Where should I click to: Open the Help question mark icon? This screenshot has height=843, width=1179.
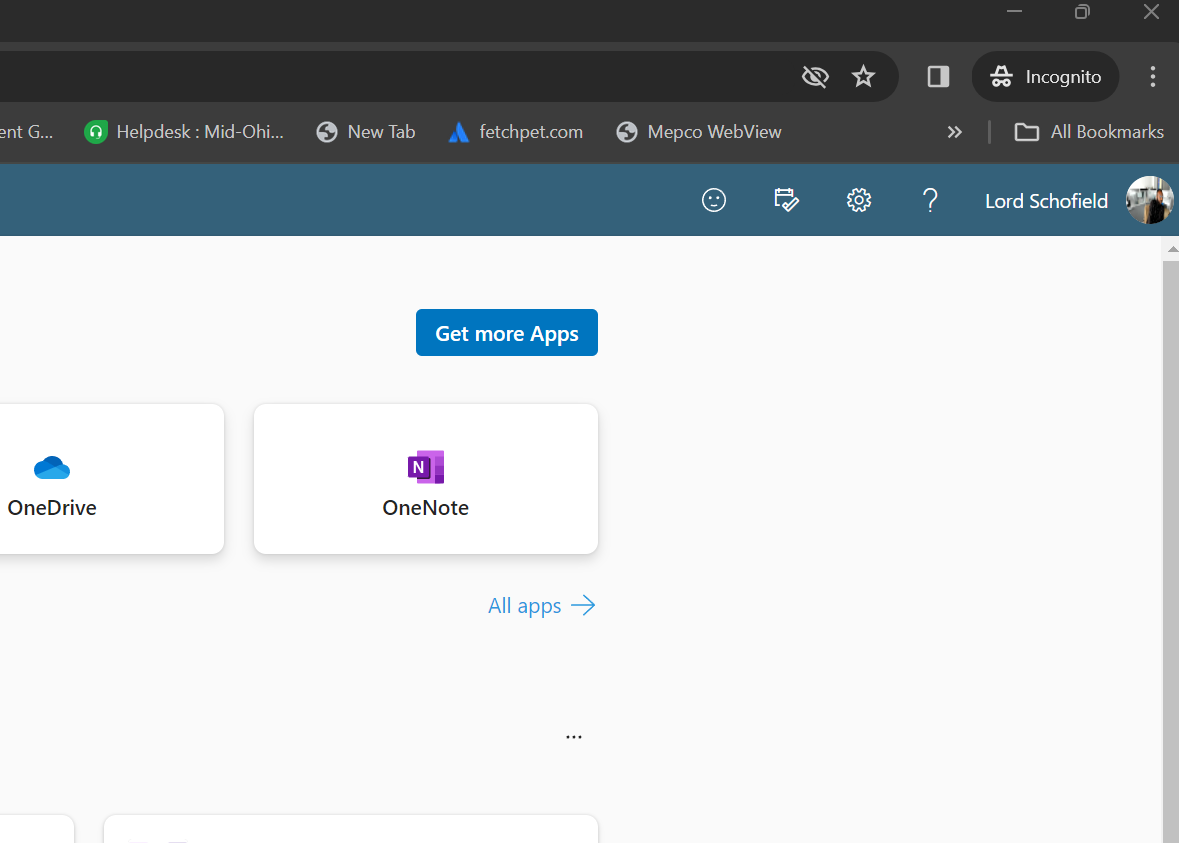(x=930, y=200)
